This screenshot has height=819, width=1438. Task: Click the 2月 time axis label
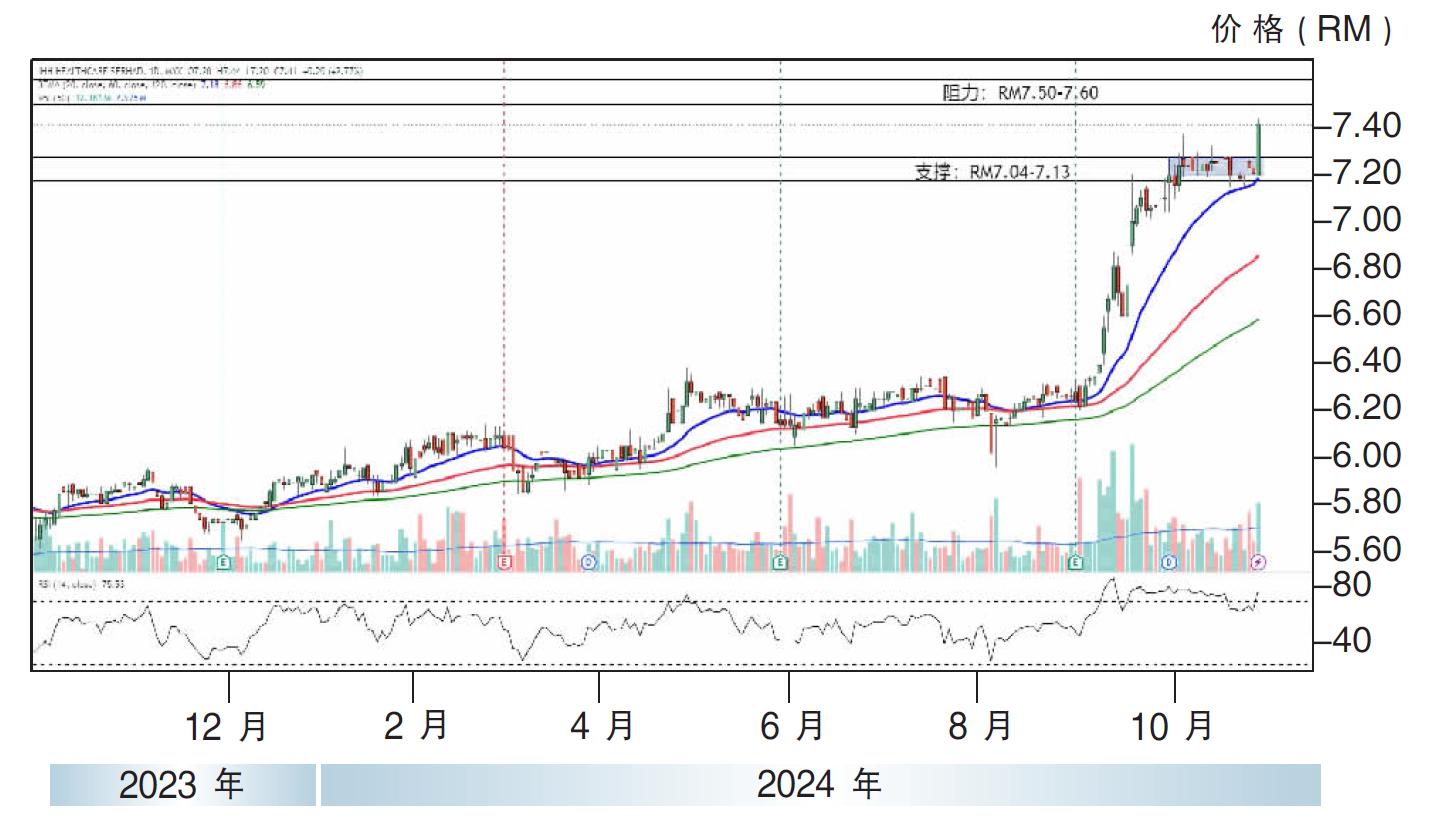pyautogui.click(x=417, y=725)
